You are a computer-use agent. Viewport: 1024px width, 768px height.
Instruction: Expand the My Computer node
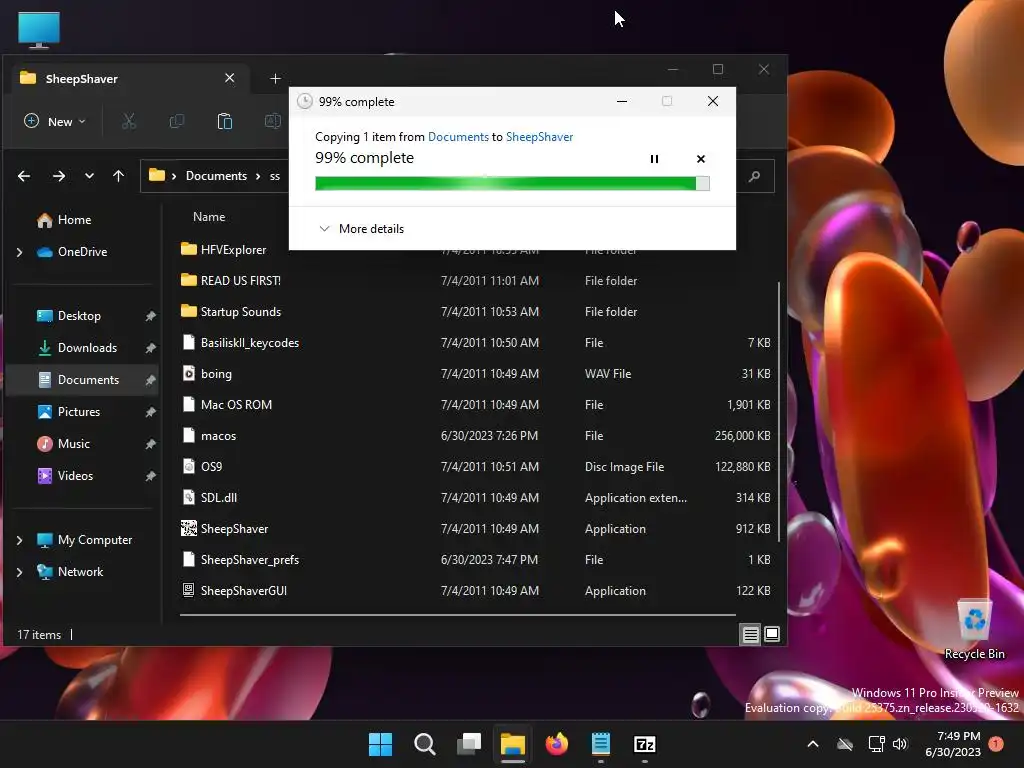pos(19,540)
